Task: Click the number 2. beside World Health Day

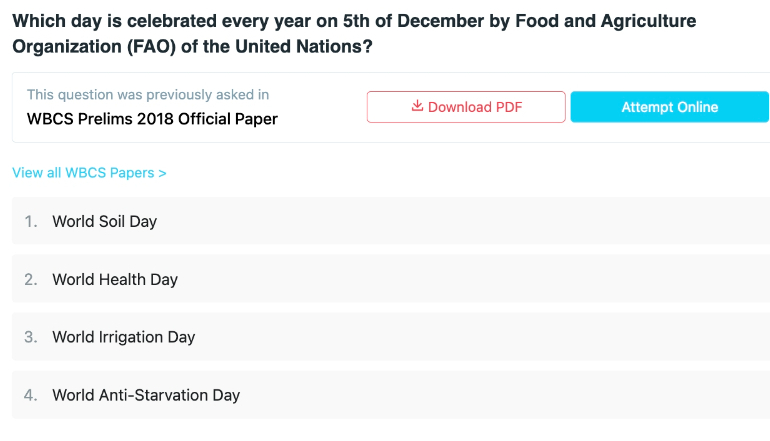Action: pos(31,279)
